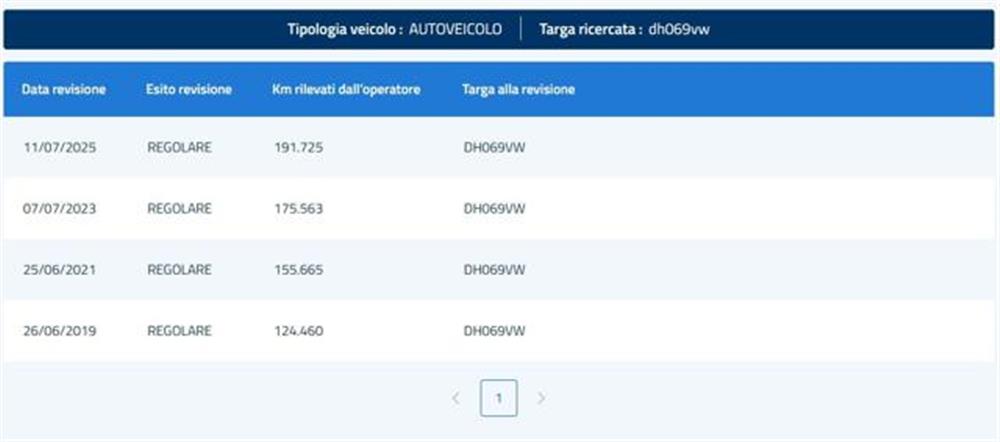The image size is (1000, 442).
Task: Click the Targa alla revisione column header
Action: tap(518, 90)
